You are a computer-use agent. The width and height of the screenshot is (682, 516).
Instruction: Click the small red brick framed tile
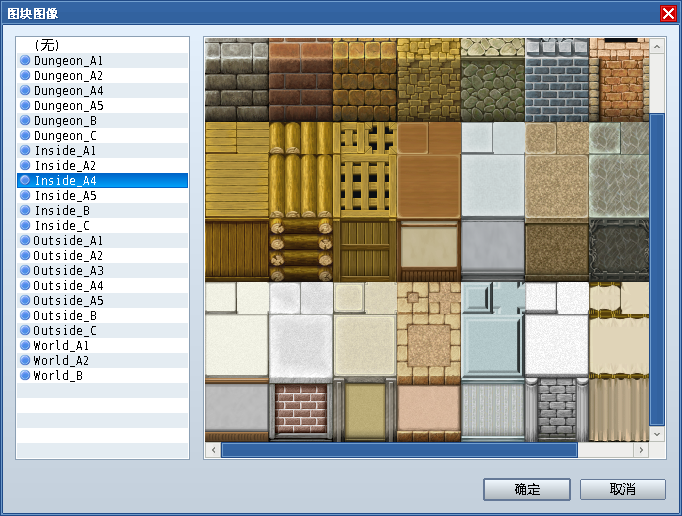[x=301, y=410]
